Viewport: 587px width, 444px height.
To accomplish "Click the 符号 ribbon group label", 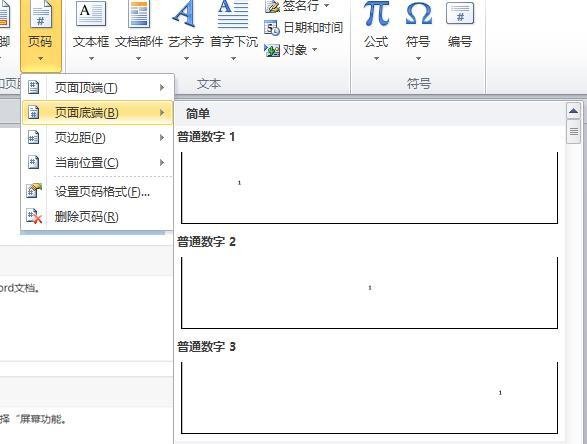I will pos(419,83).
